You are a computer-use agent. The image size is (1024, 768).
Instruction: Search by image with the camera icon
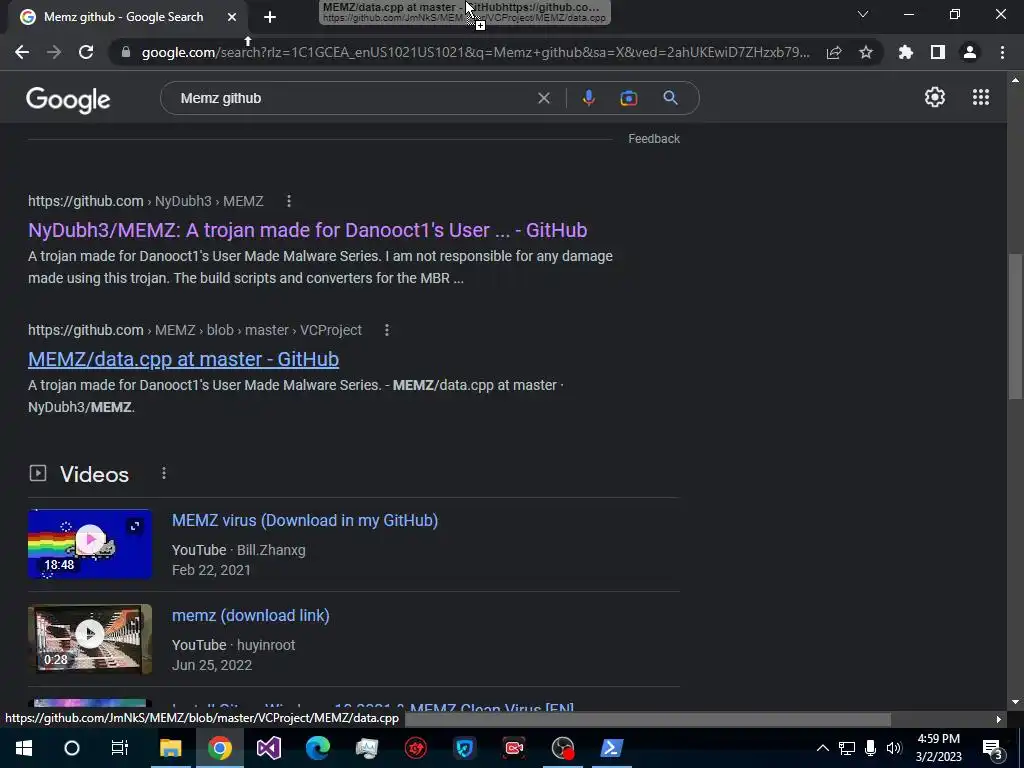pyautogui.click(x=629, y=98)
